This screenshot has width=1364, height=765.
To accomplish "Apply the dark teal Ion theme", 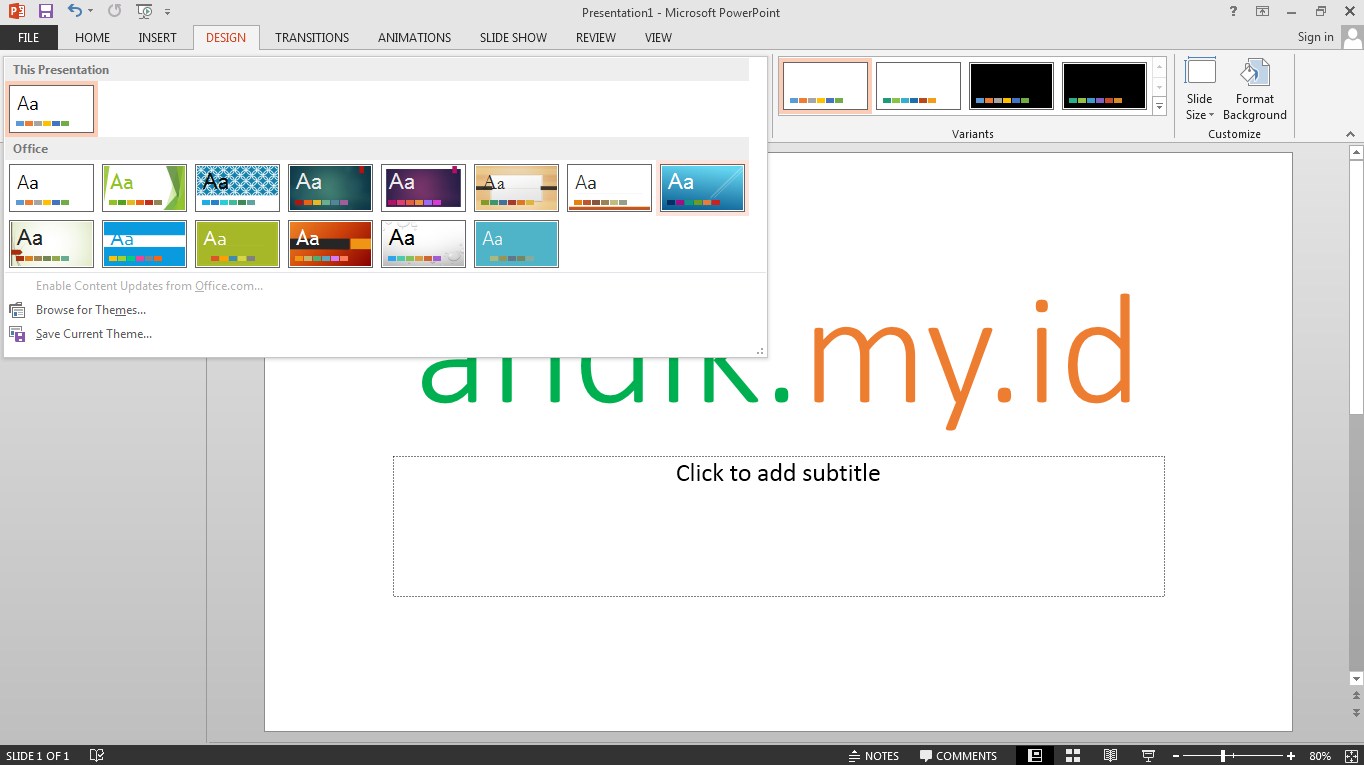I will pos(330,188).
